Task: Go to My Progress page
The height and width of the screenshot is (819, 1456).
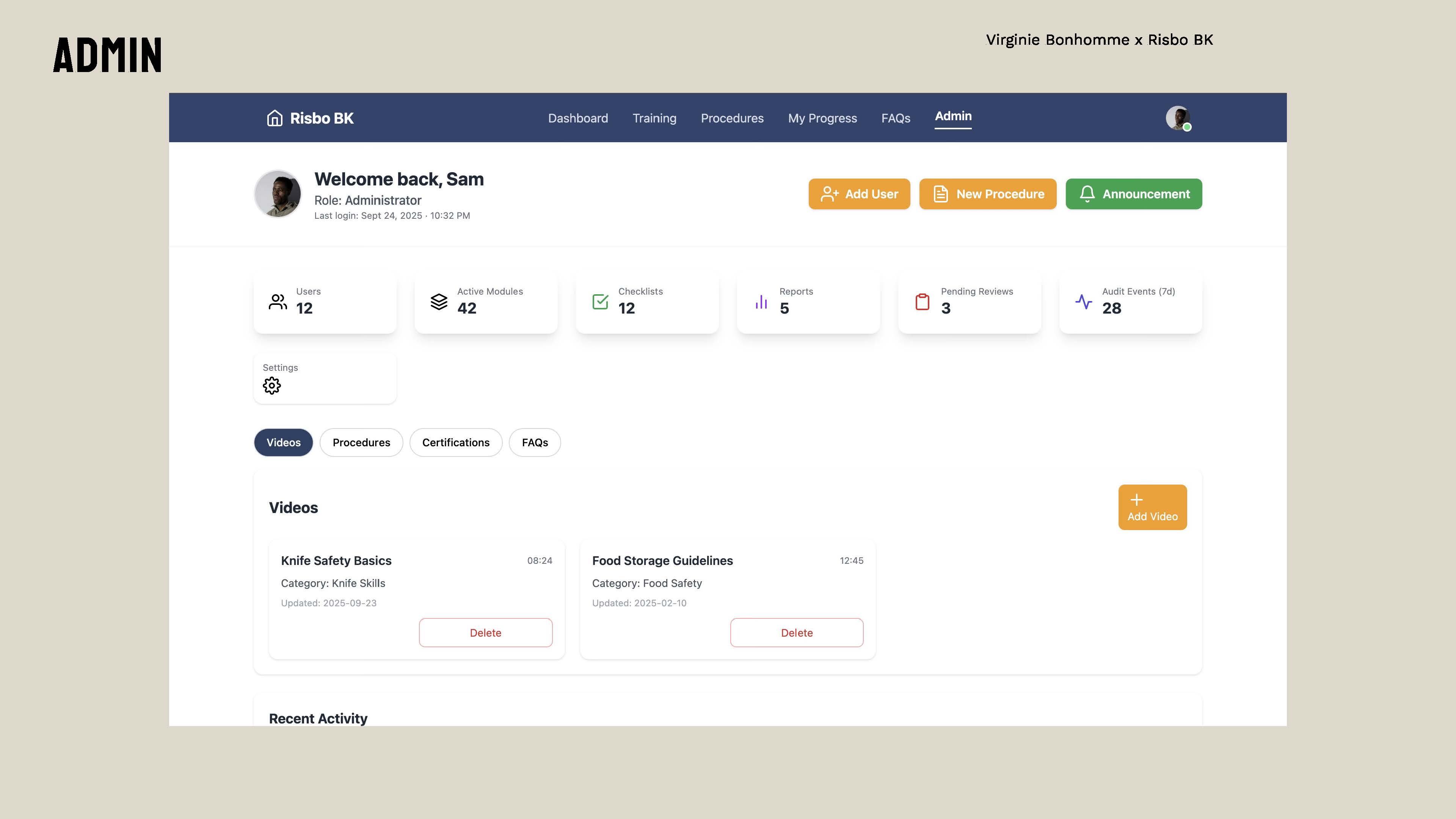Action: tap(822, 118)
